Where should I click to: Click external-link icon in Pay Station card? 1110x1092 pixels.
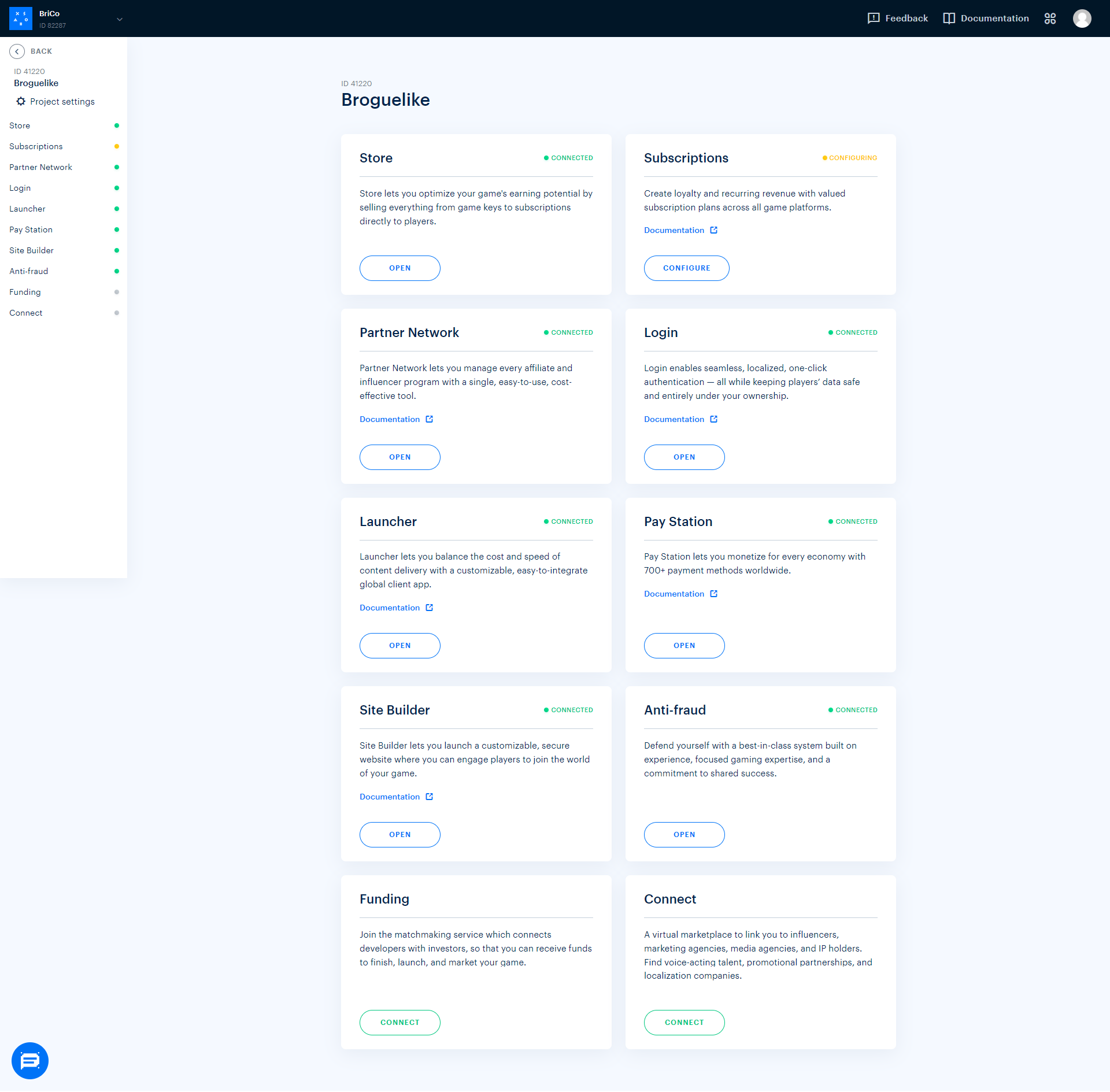(x=714, y=594)
